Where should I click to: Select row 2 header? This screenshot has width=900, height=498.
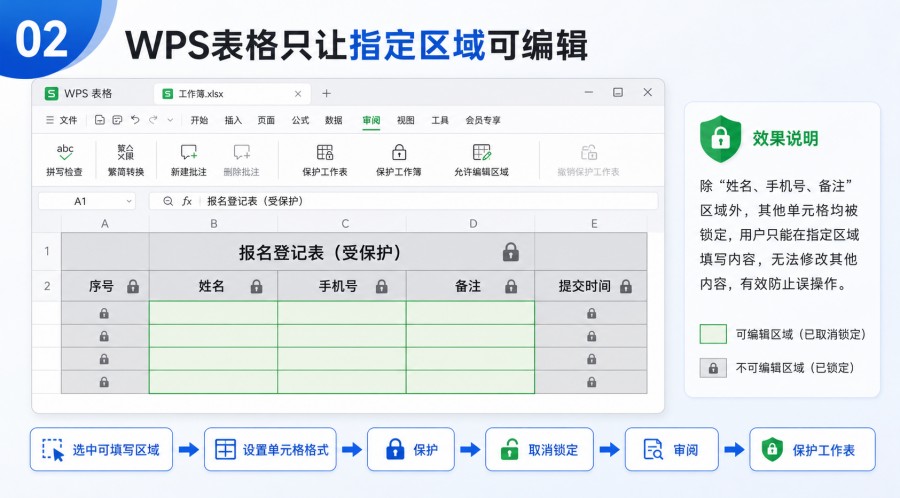point(46,286)
